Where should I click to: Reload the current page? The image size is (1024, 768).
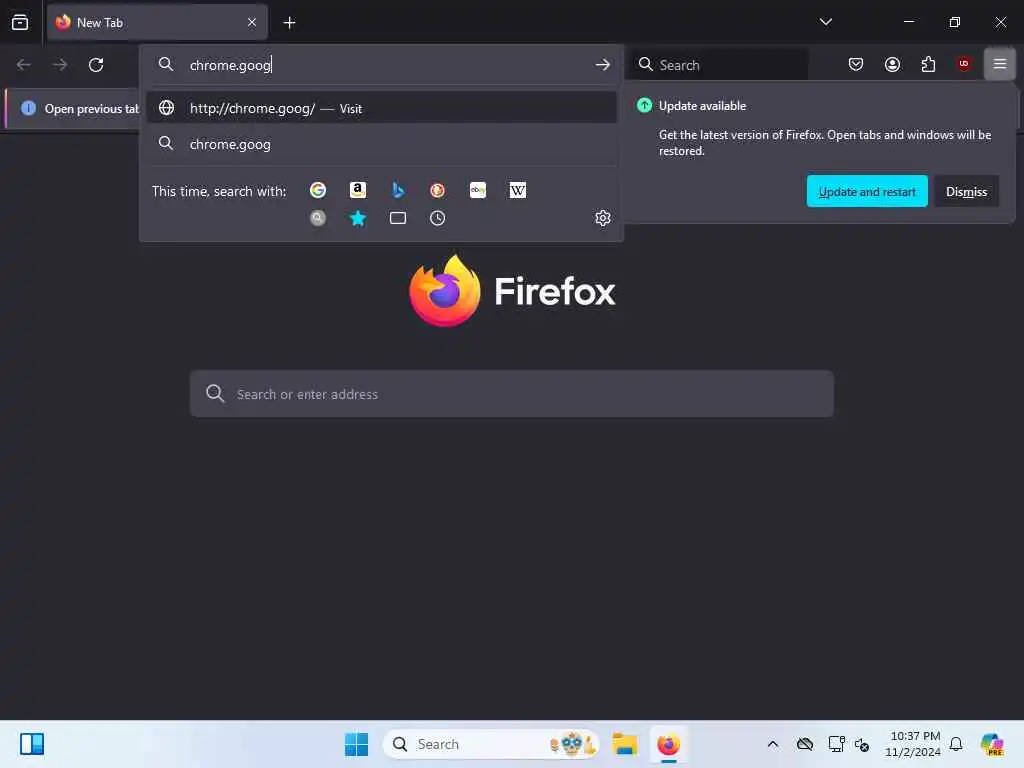click(96, 65)
